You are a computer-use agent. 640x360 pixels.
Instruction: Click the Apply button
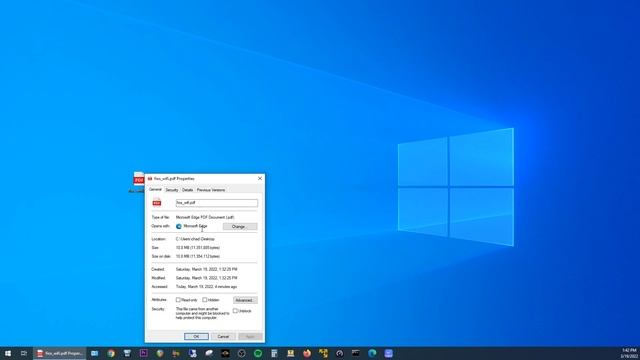pos(250,336)
